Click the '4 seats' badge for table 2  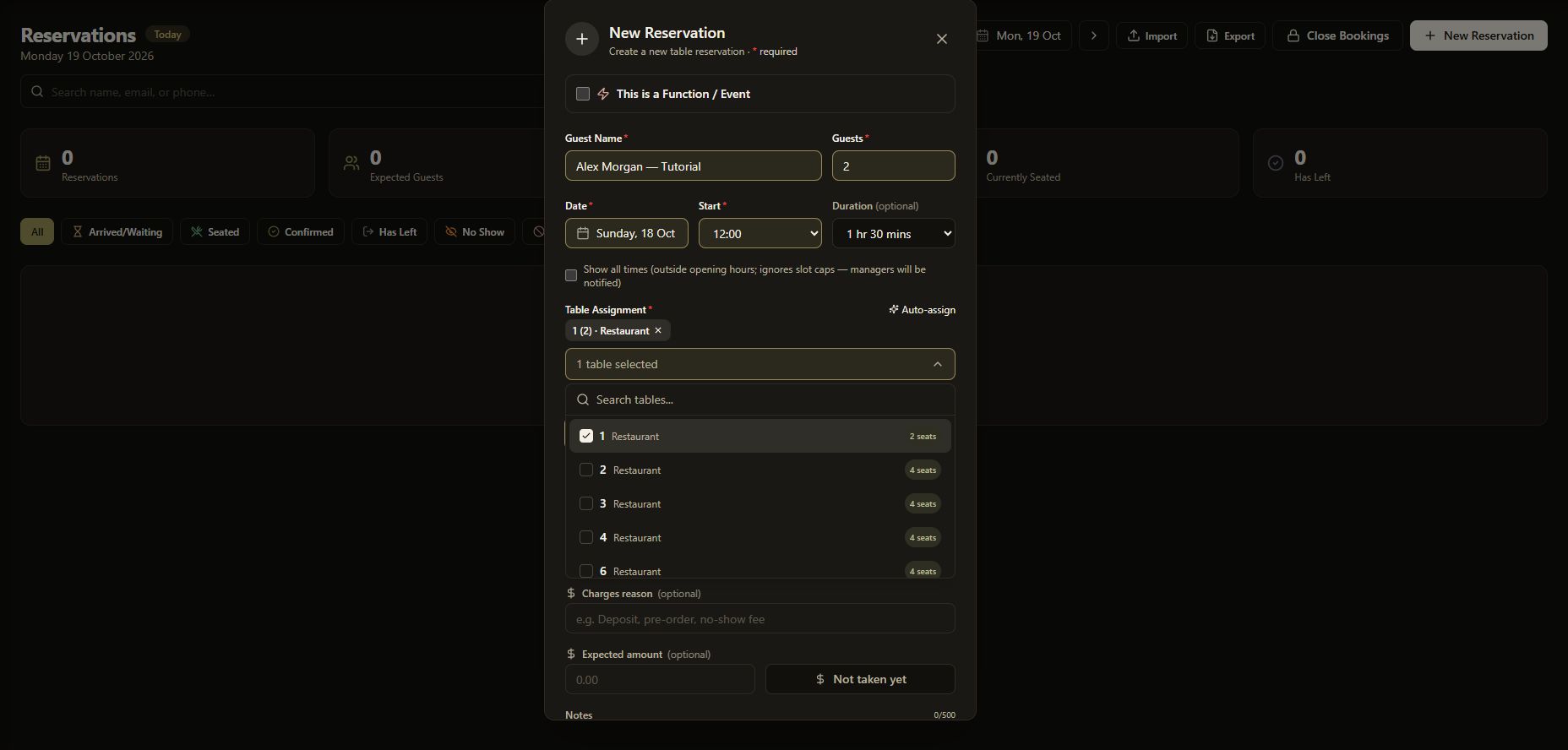pyautogui.click(x=923, y=470)
